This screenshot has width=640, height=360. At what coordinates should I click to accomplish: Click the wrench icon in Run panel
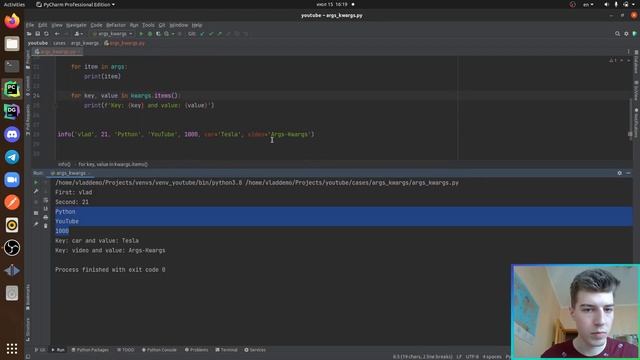pos(36,191)
